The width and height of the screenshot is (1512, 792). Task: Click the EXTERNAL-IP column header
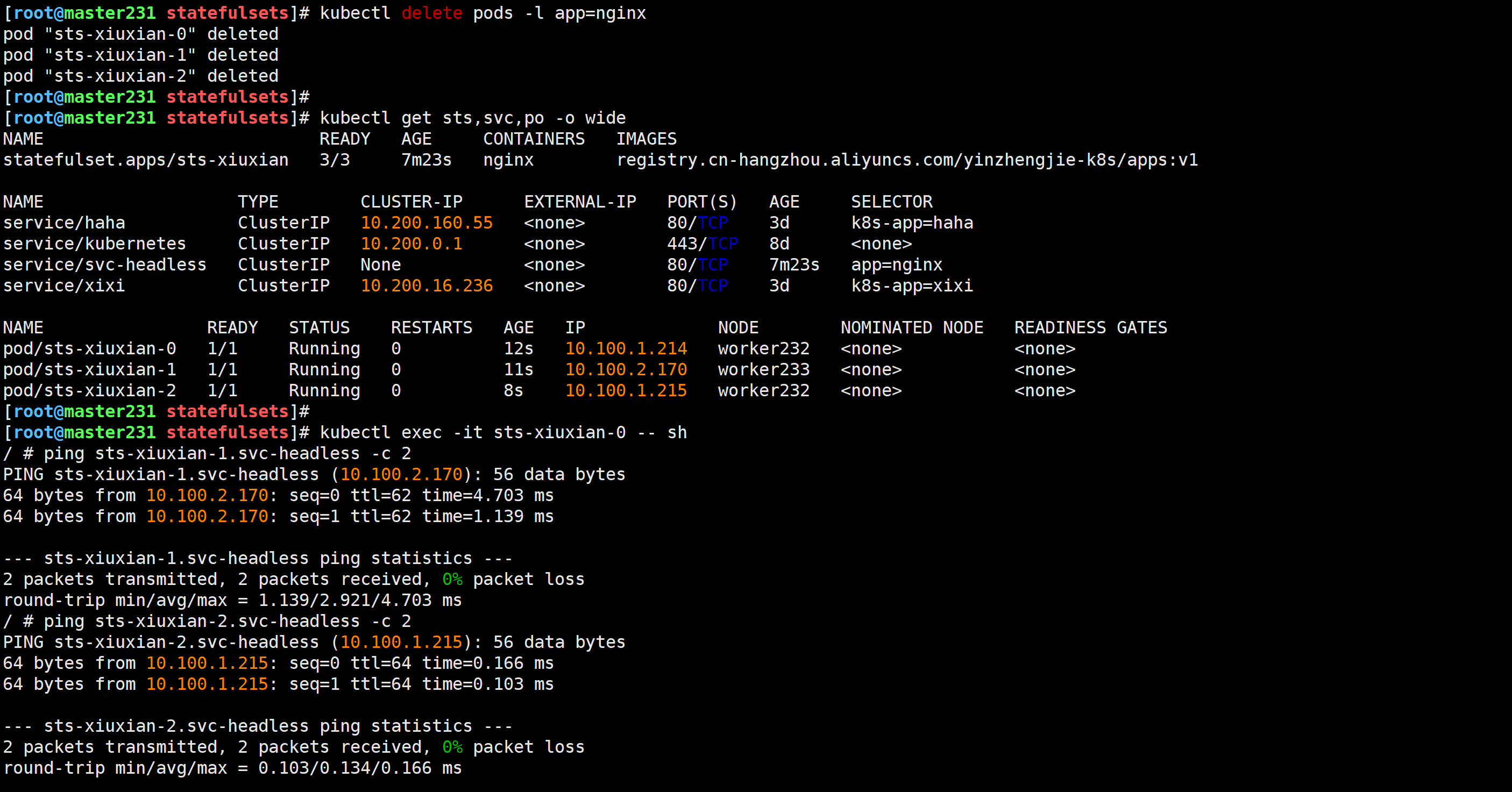point(580,202)
